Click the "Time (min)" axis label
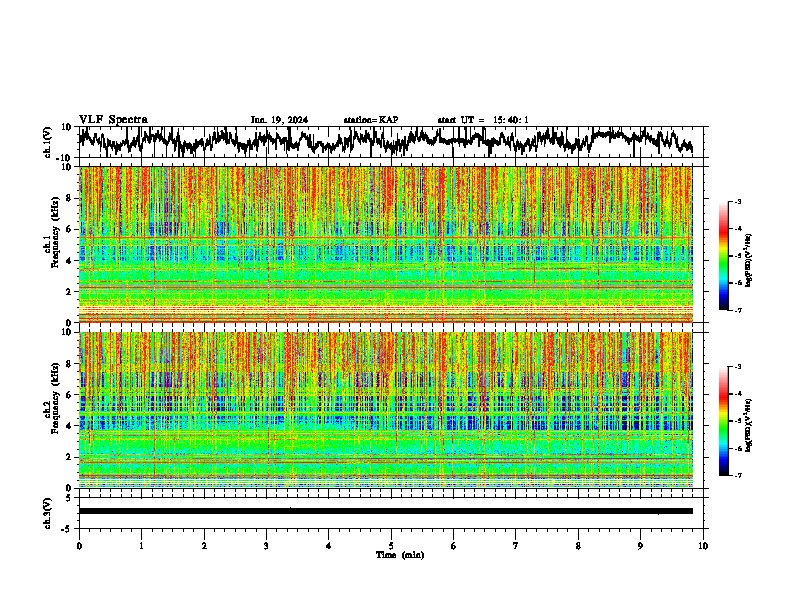 point(400,555)
